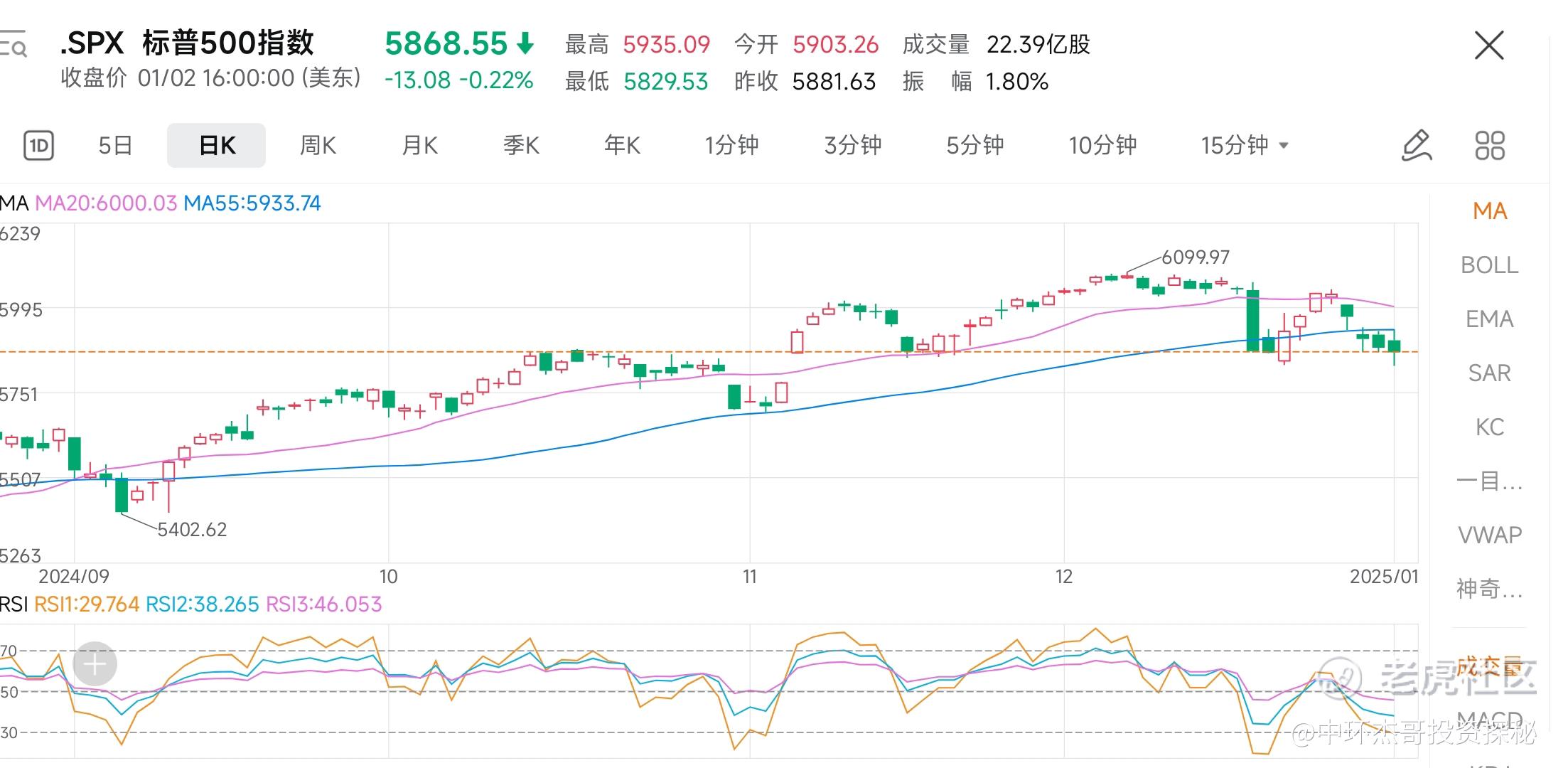Expand the truncated 神奇 indicator option

pyautogui.click(x=1489, y=589)
